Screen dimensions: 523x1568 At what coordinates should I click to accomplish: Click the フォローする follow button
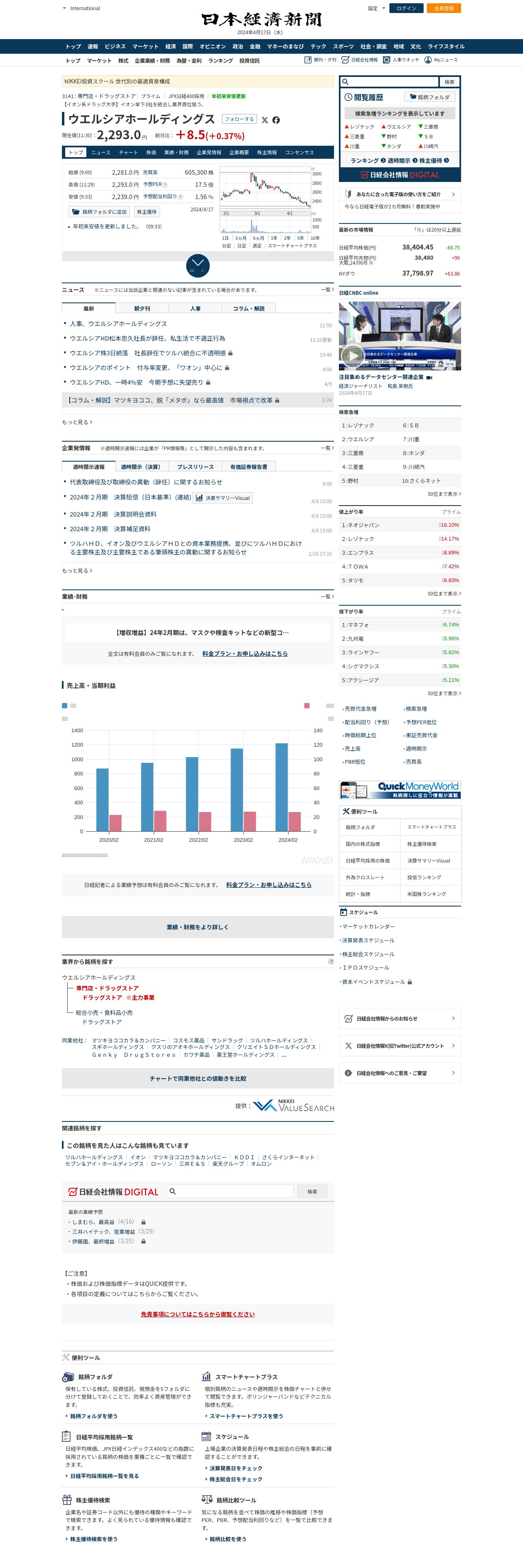pos(239,119)
